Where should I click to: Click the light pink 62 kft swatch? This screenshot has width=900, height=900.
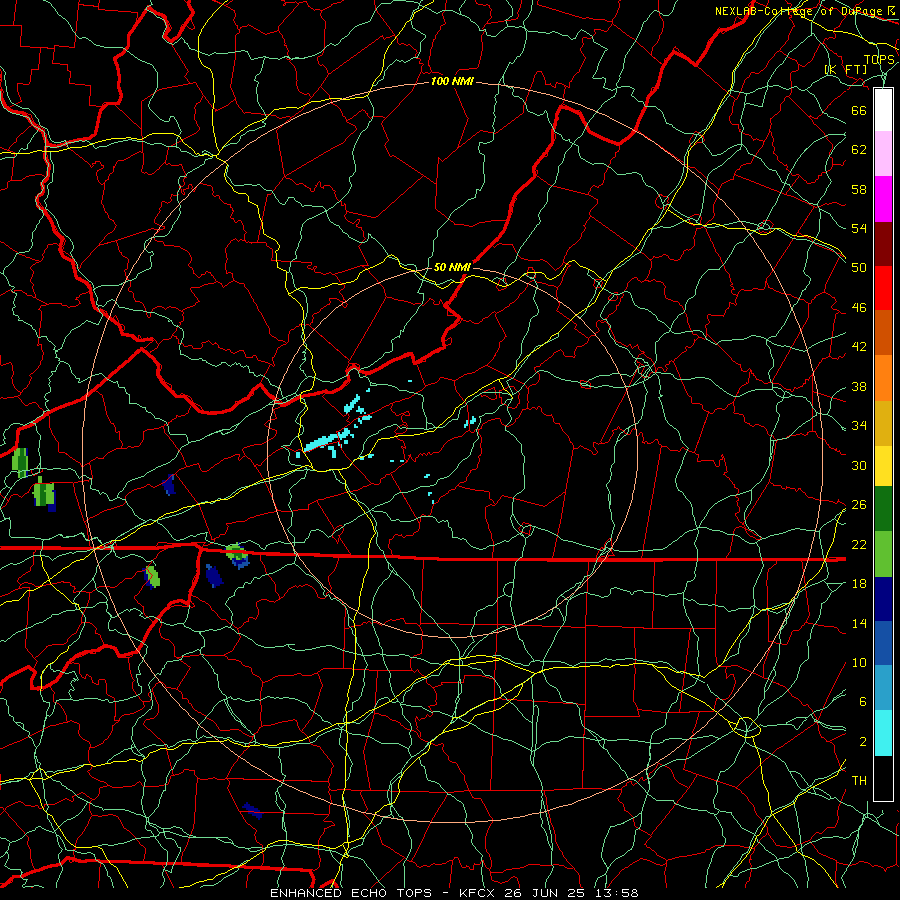click(x=883, y=154)
